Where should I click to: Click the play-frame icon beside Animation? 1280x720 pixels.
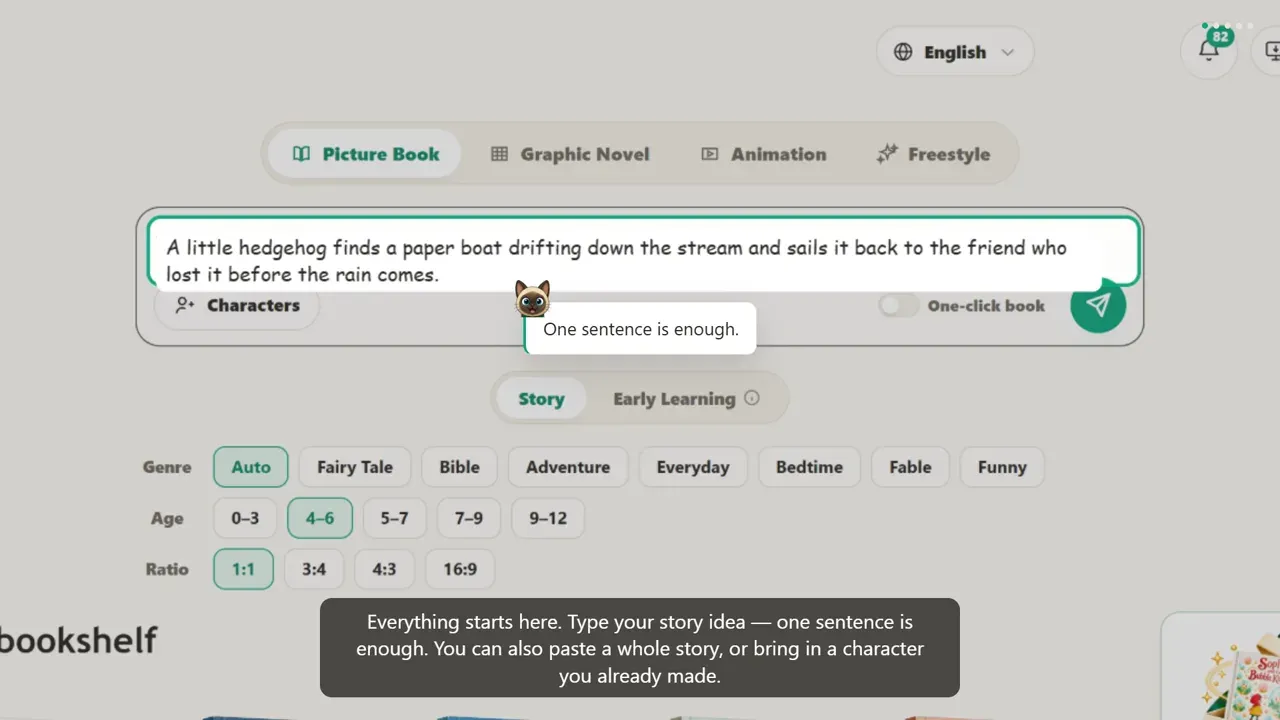[709, 154]
